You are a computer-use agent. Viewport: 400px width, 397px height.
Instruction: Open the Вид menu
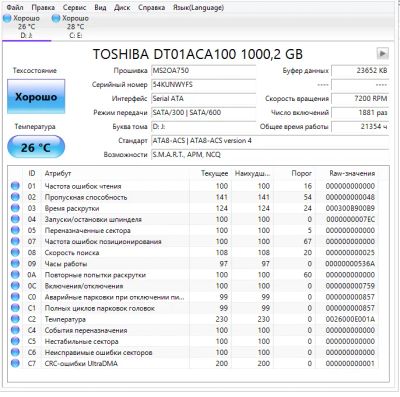(x=100, y=7)
